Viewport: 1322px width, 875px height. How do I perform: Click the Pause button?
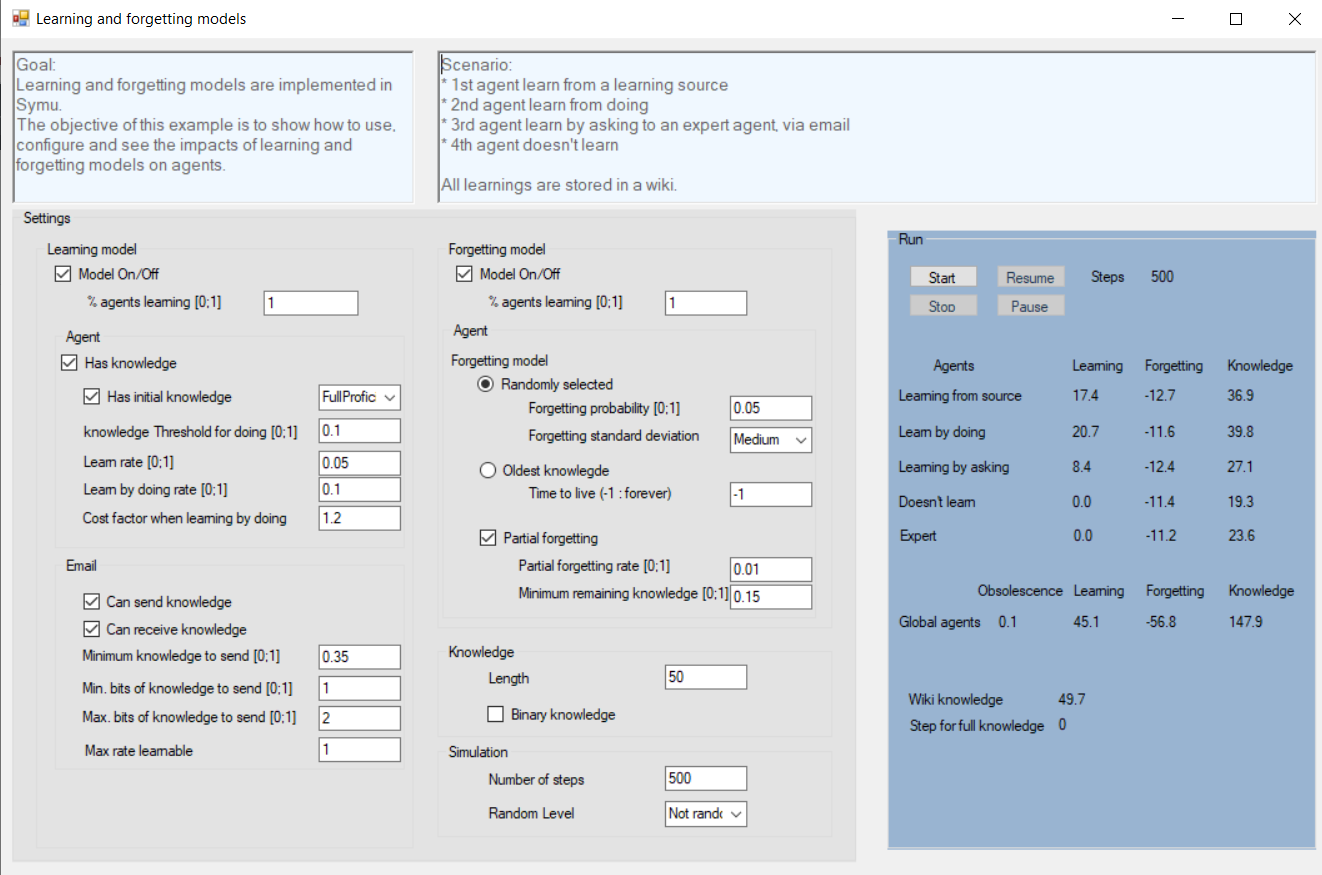tap(1030, 306)
